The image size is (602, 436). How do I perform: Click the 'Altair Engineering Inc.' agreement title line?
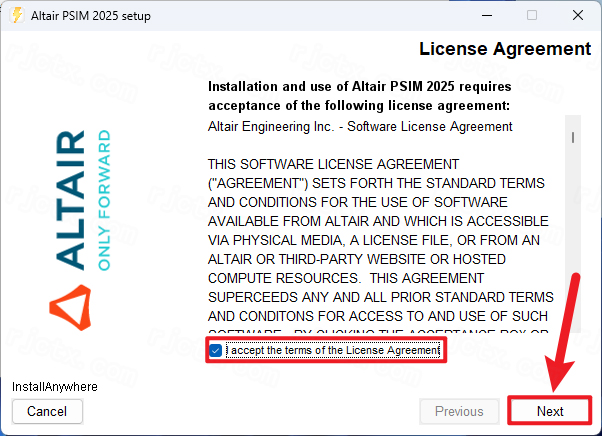coord(360,127)
